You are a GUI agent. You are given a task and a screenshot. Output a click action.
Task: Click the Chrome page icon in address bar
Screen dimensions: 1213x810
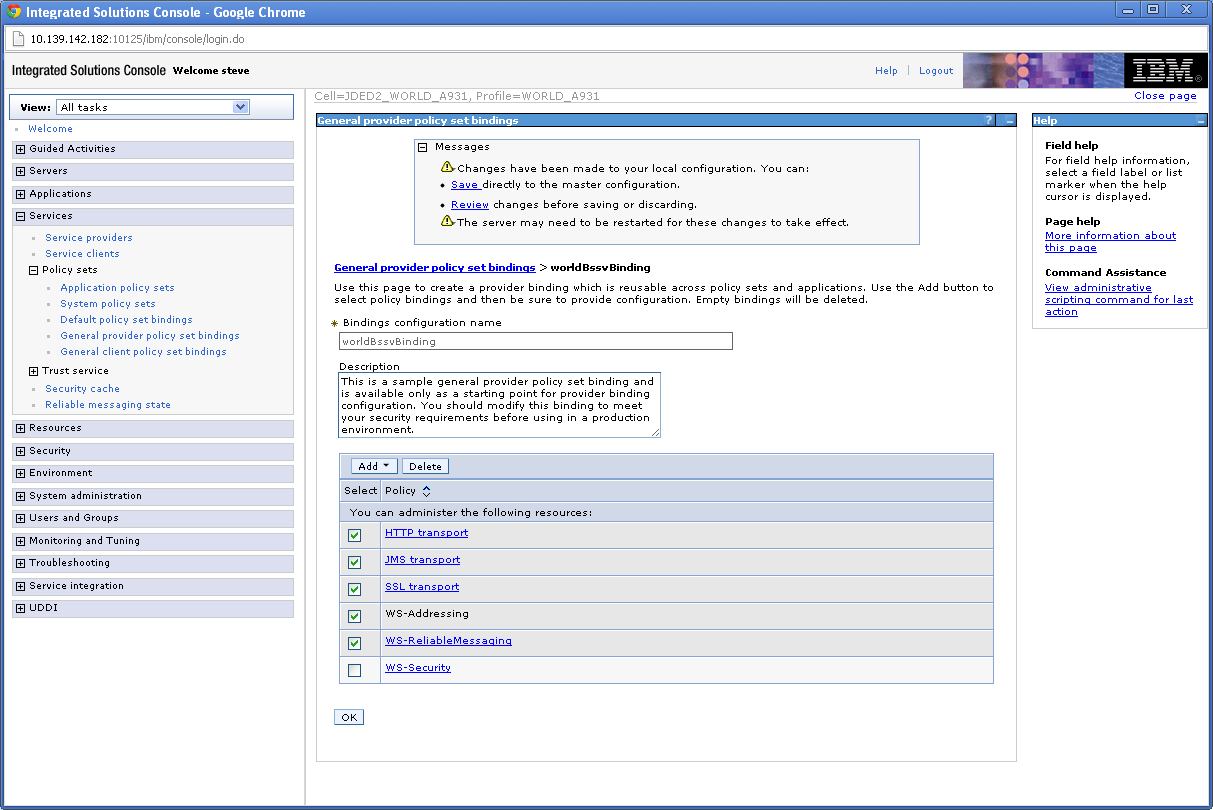(17, 39)
